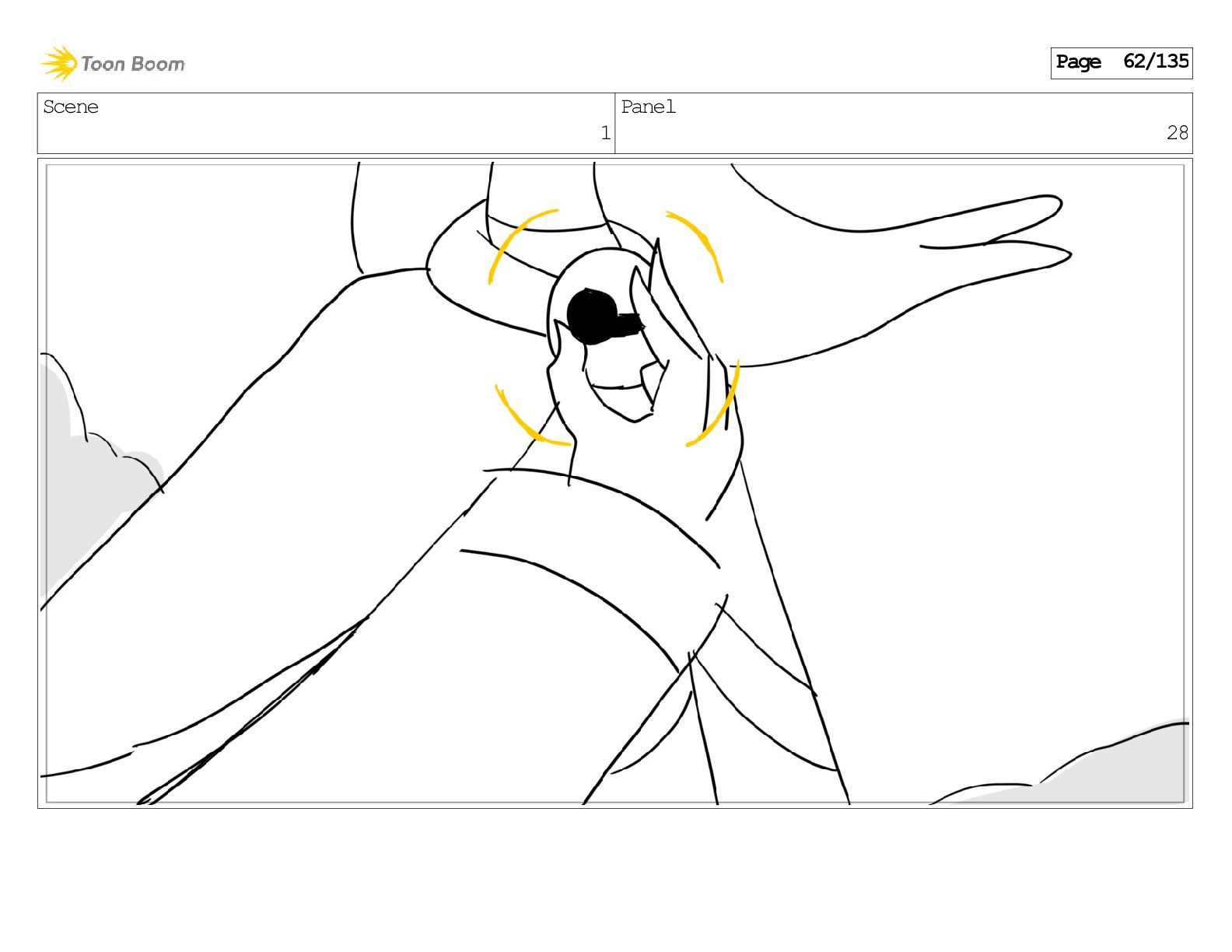
Task: Click the storyboard panel drawing
Action: (614, 483)
